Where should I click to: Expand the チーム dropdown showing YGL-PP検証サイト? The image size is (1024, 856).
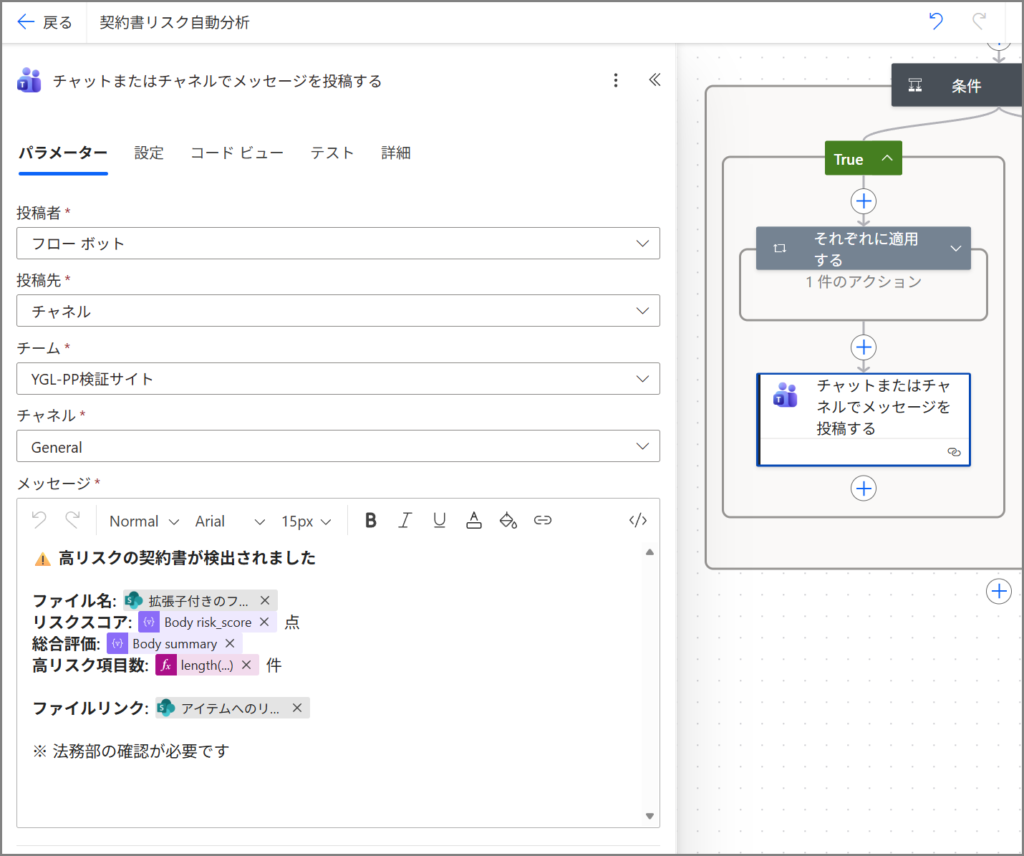tap(338, 379)
